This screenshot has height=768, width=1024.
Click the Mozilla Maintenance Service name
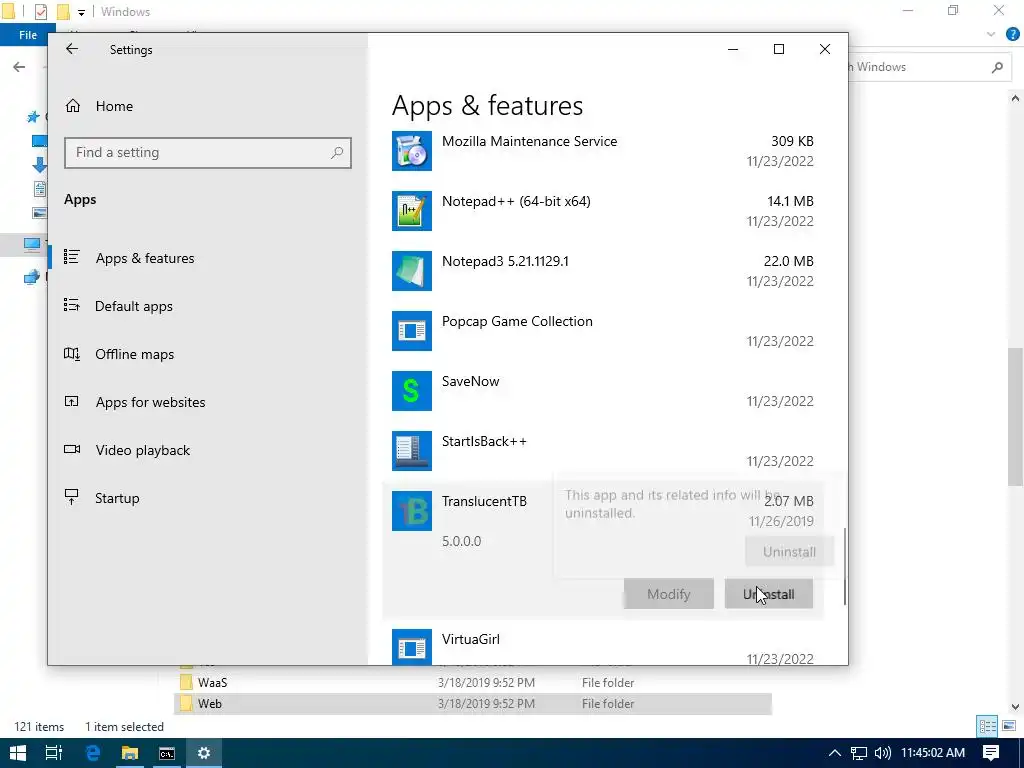pos(529,141)
